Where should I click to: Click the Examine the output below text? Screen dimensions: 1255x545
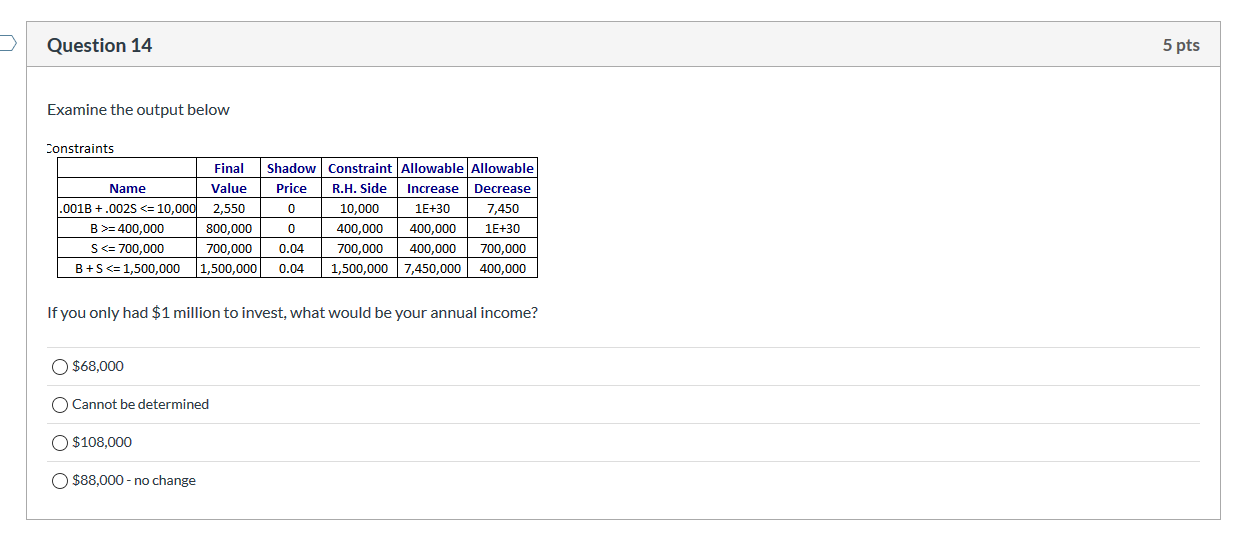click(138, 110)
